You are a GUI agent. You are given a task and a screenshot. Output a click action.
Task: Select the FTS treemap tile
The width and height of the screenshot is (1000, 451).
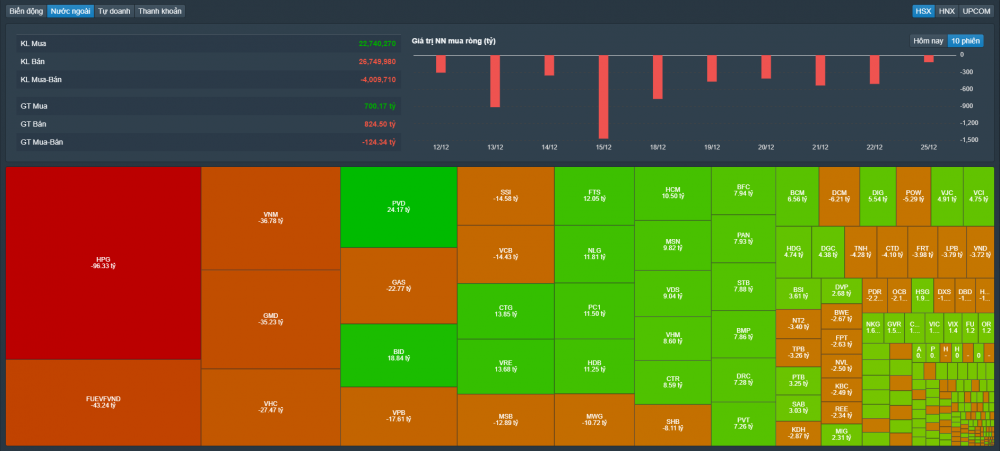(x=594, y=196)
